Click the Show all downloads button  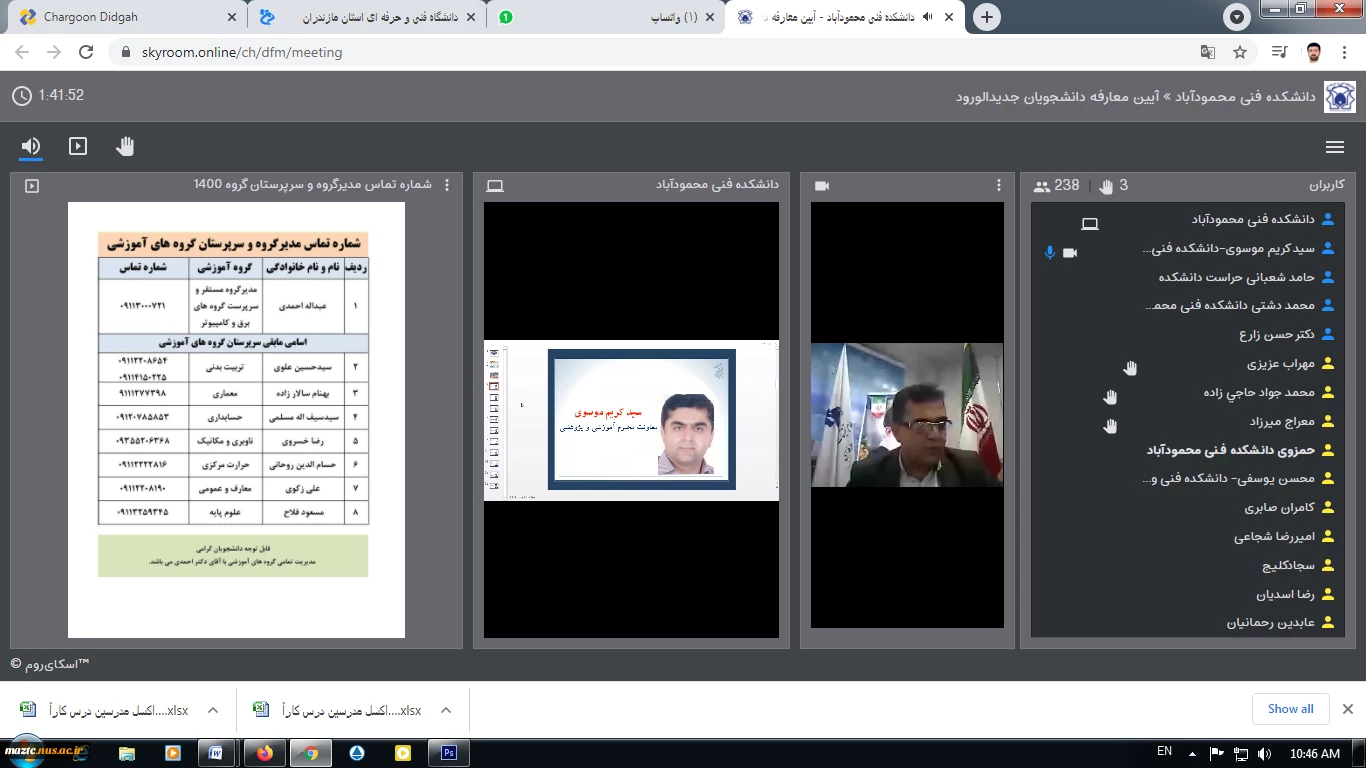click(x=1290, y=709)
